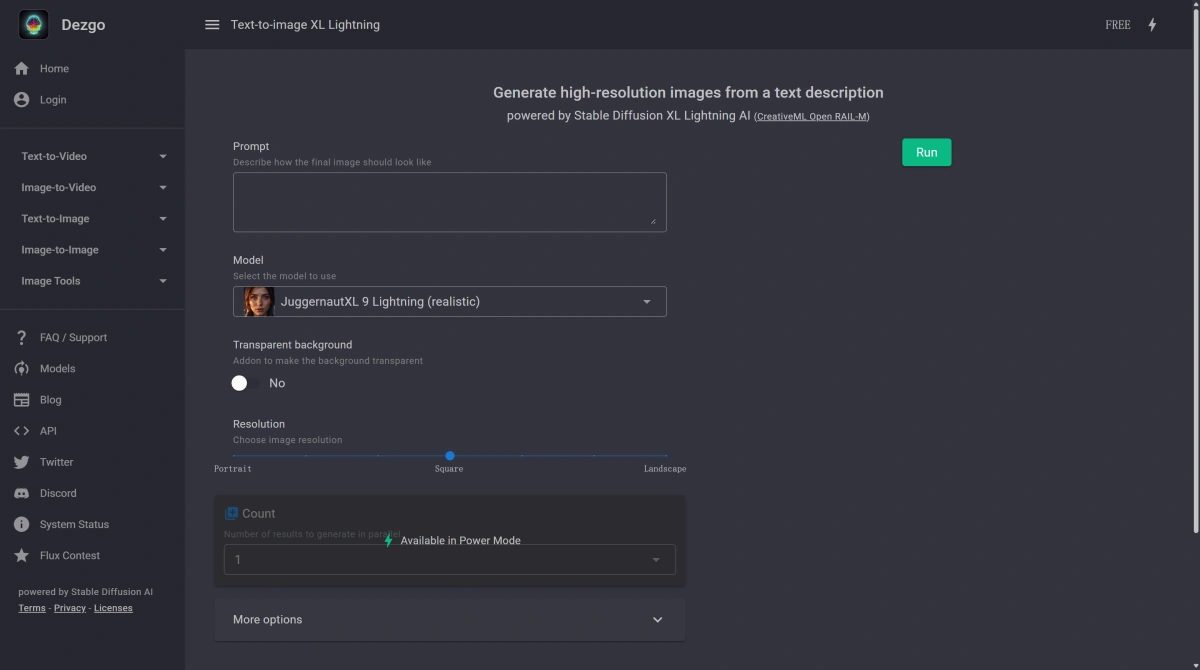This screenshot has height=670, width=1200.
Task: Click the Count section icon
Action: coord(231,513)
